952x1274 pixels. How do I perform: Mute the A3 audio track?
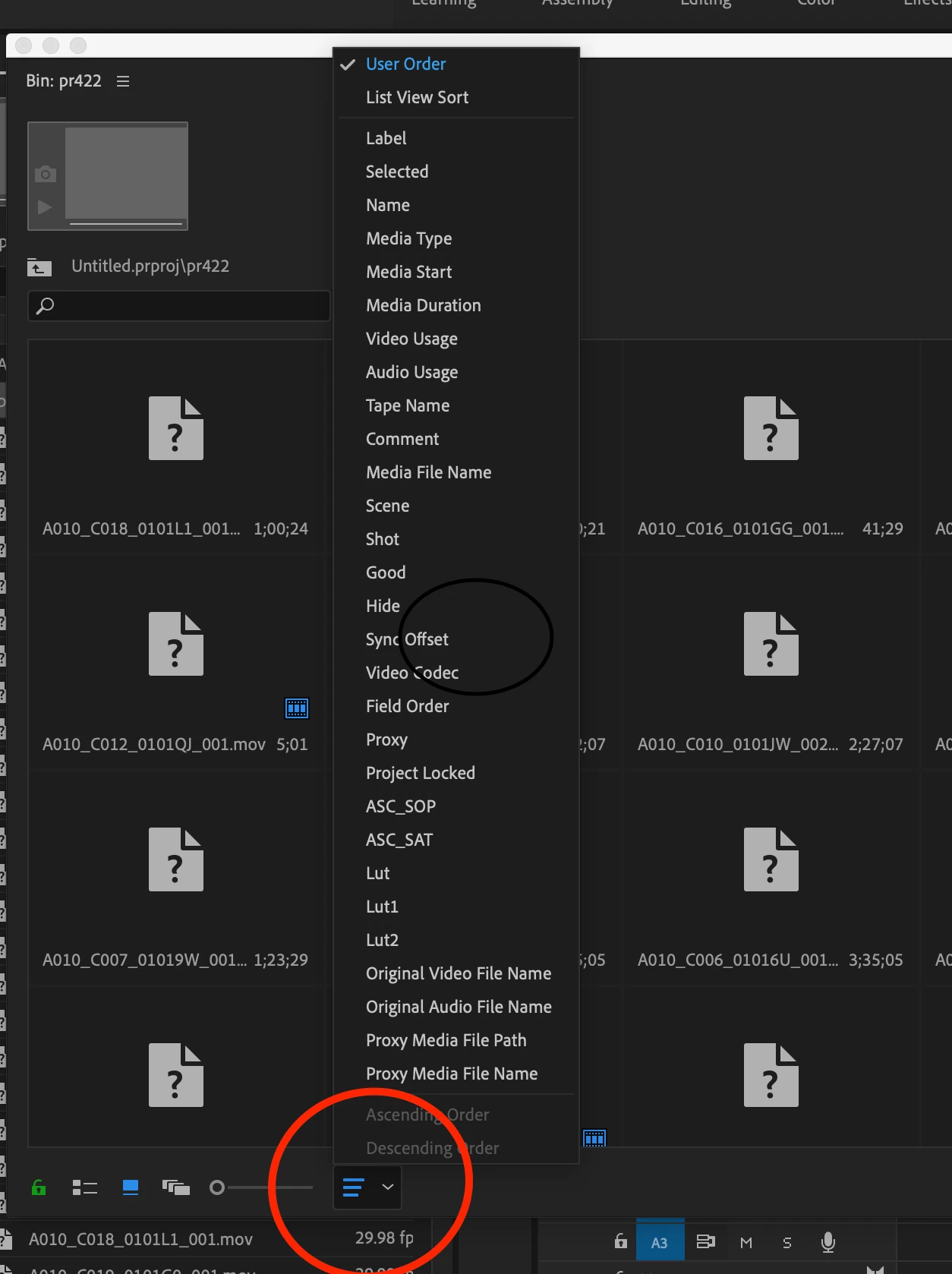746,1242
